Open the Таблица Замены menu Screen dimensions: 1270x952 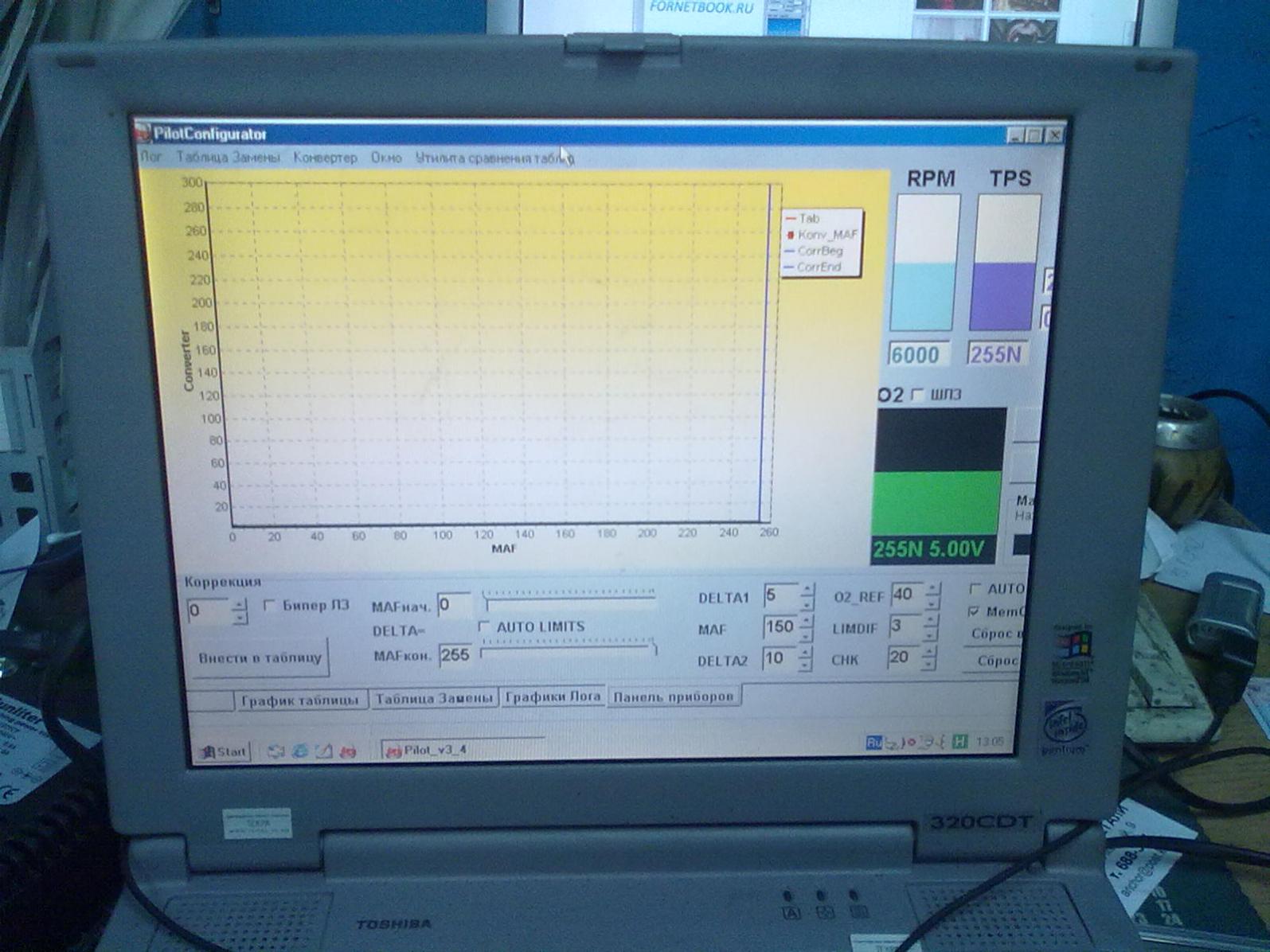pos(228,158)
